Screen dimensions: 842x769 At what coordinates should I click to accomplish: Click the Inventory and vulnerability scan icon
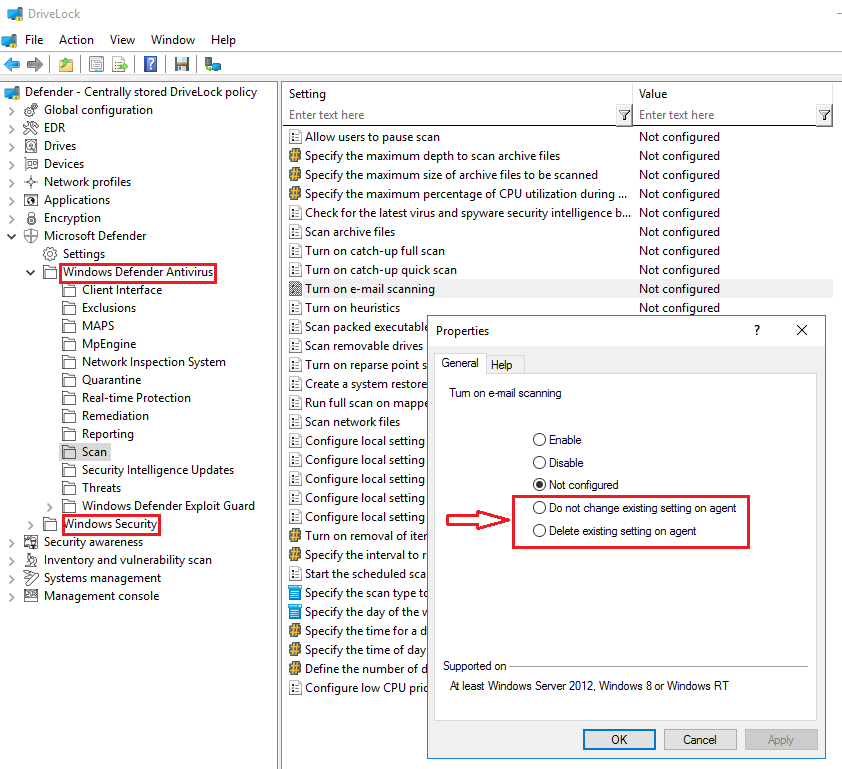(31, 560)
